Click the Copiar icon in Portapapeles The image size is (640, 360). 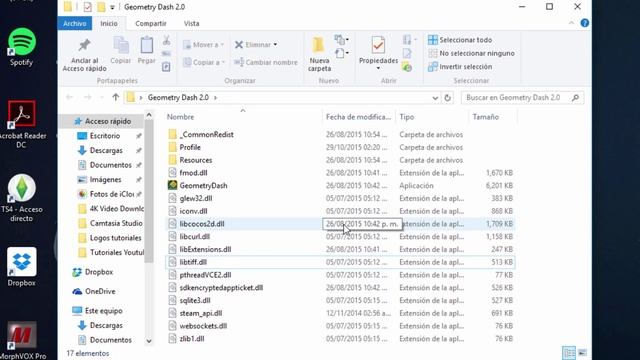tap(121, 45)
